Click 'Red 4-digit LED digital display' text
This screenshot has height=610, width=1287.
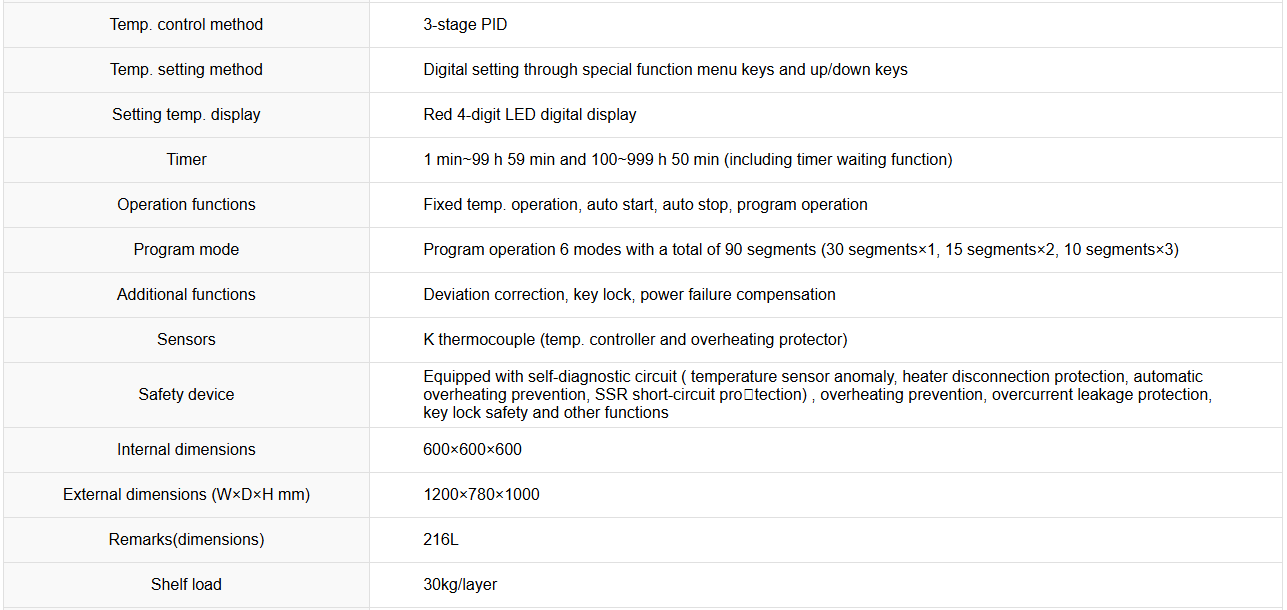click(x=530, y=114)
